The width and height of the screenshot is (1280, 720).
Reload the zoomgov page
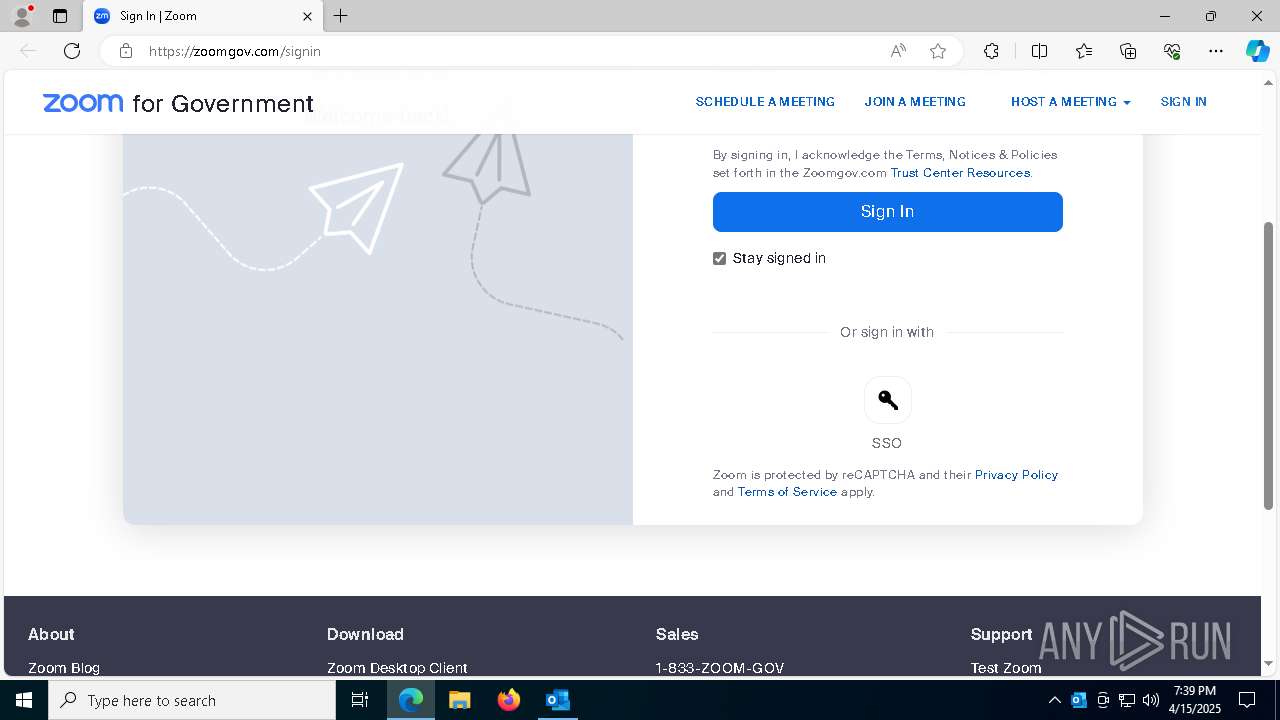pyautogui.click(x=72, y=51)
